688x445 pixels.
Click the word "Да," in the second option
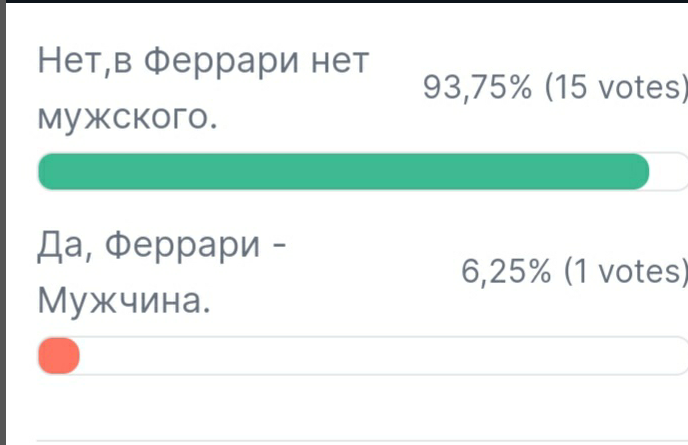[65, 245]
